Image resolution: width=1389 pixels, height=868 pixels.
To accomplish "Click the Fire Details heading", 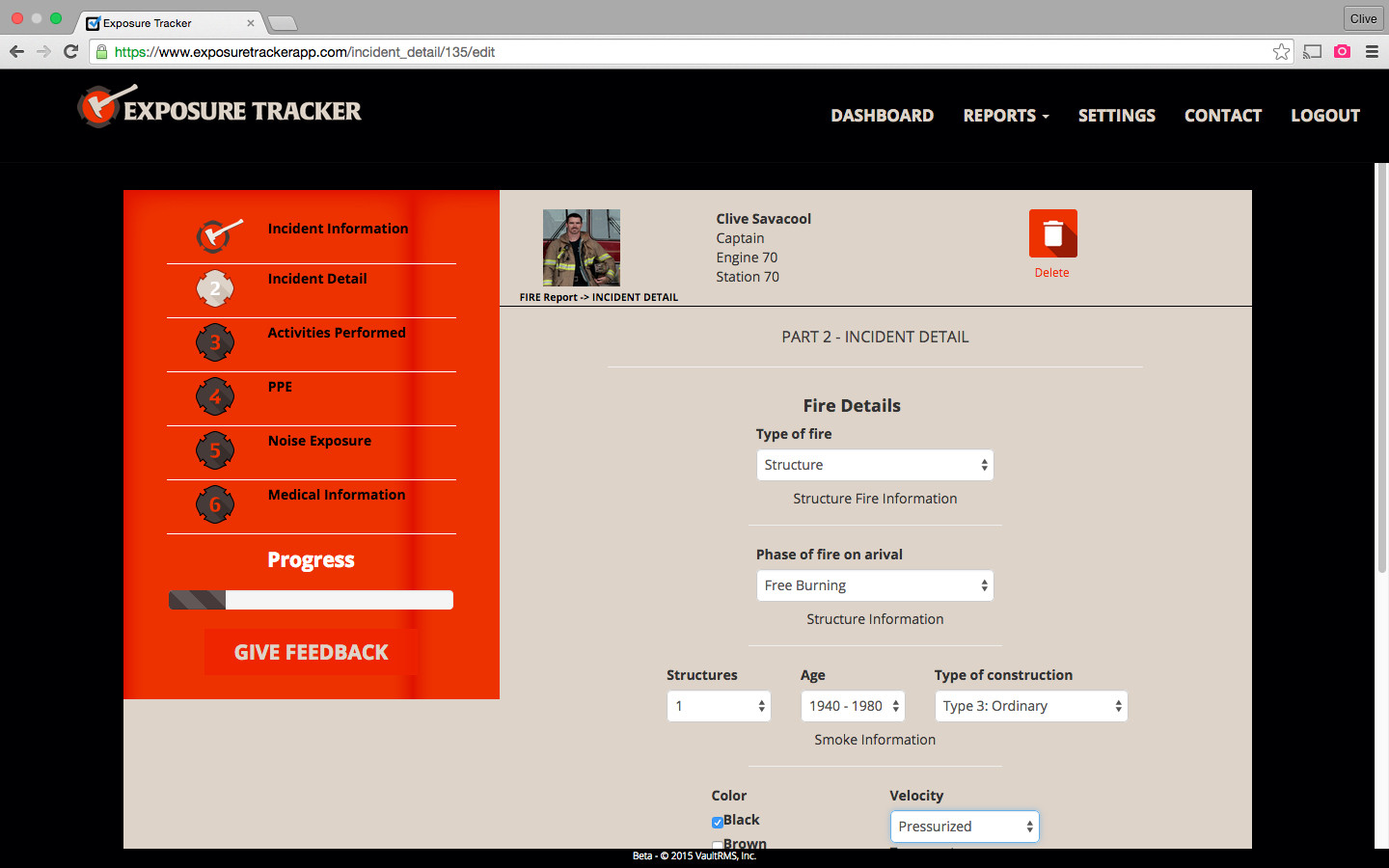I will [852, 406].
